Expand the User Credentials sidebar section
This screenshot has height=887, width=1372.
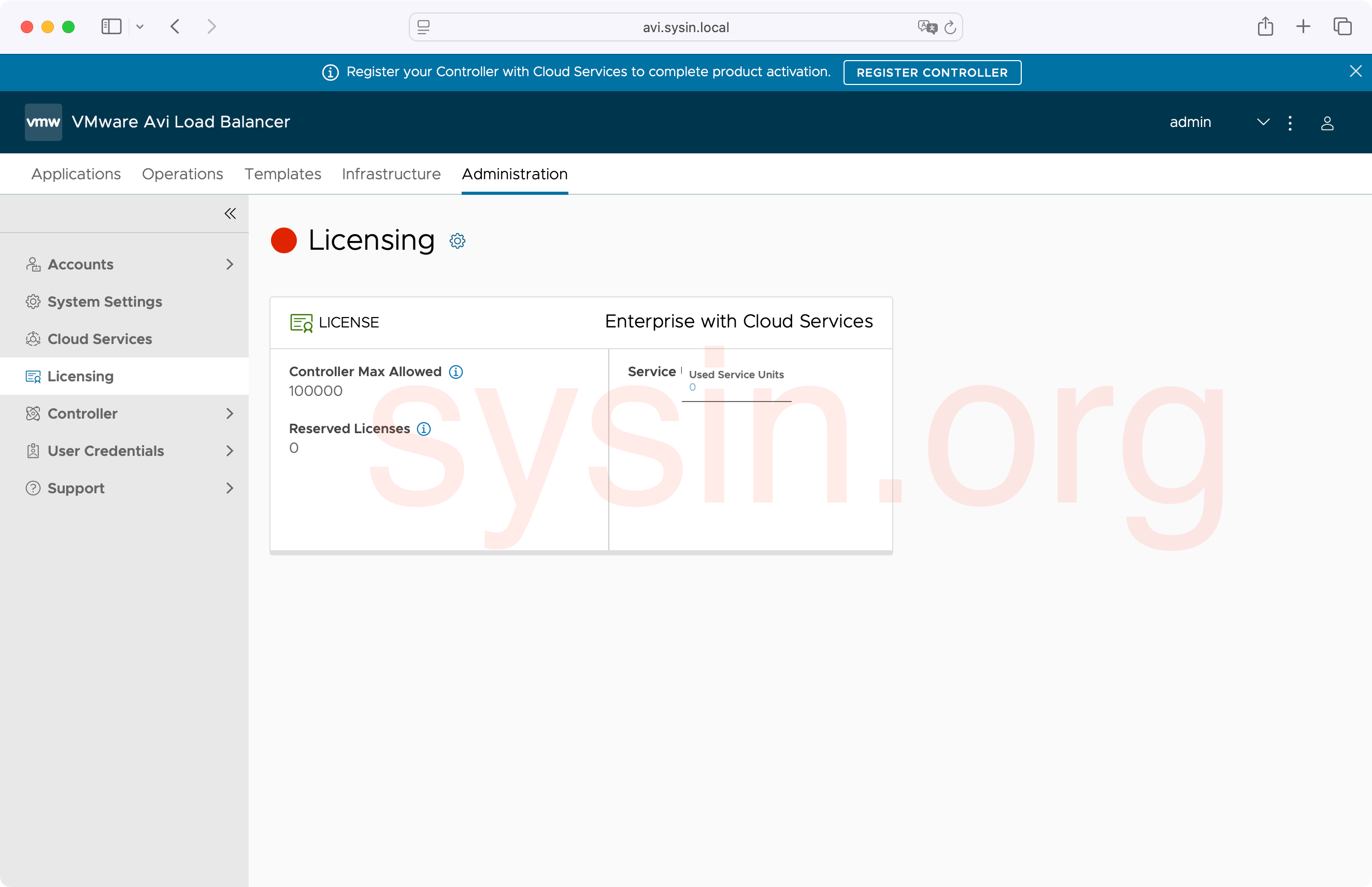tap(230, 451)
